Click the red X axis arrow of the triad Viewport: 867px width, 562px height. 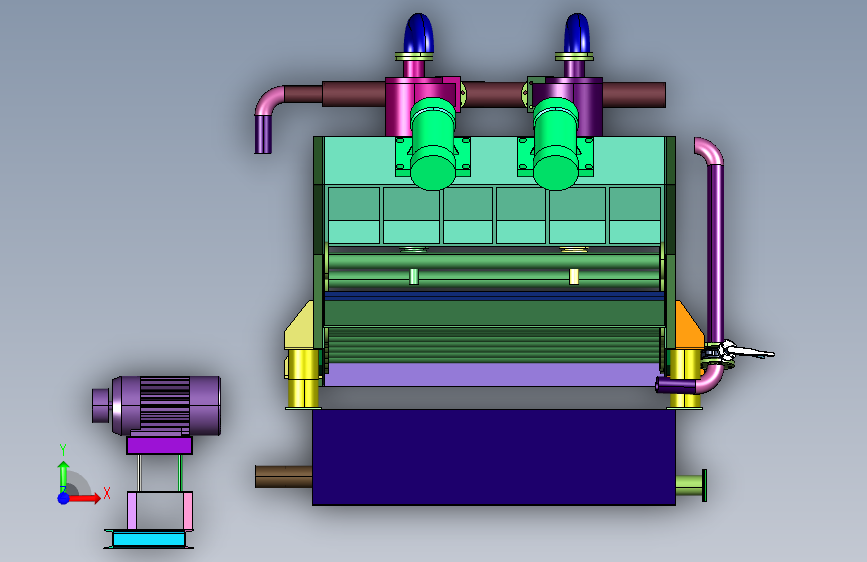(x=84, y=498)
